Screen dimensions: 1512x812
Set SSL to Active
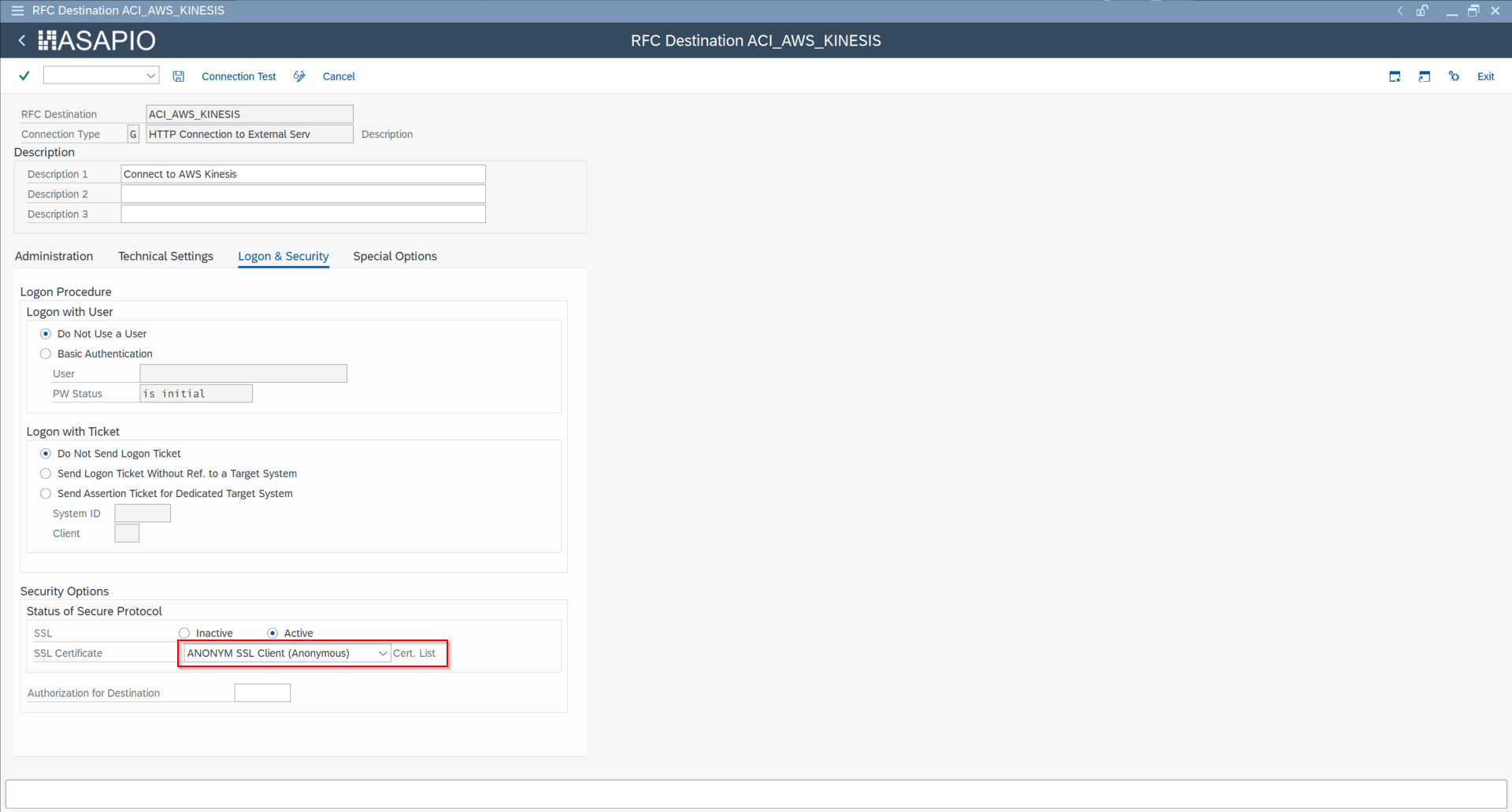(x=272, y=633)
